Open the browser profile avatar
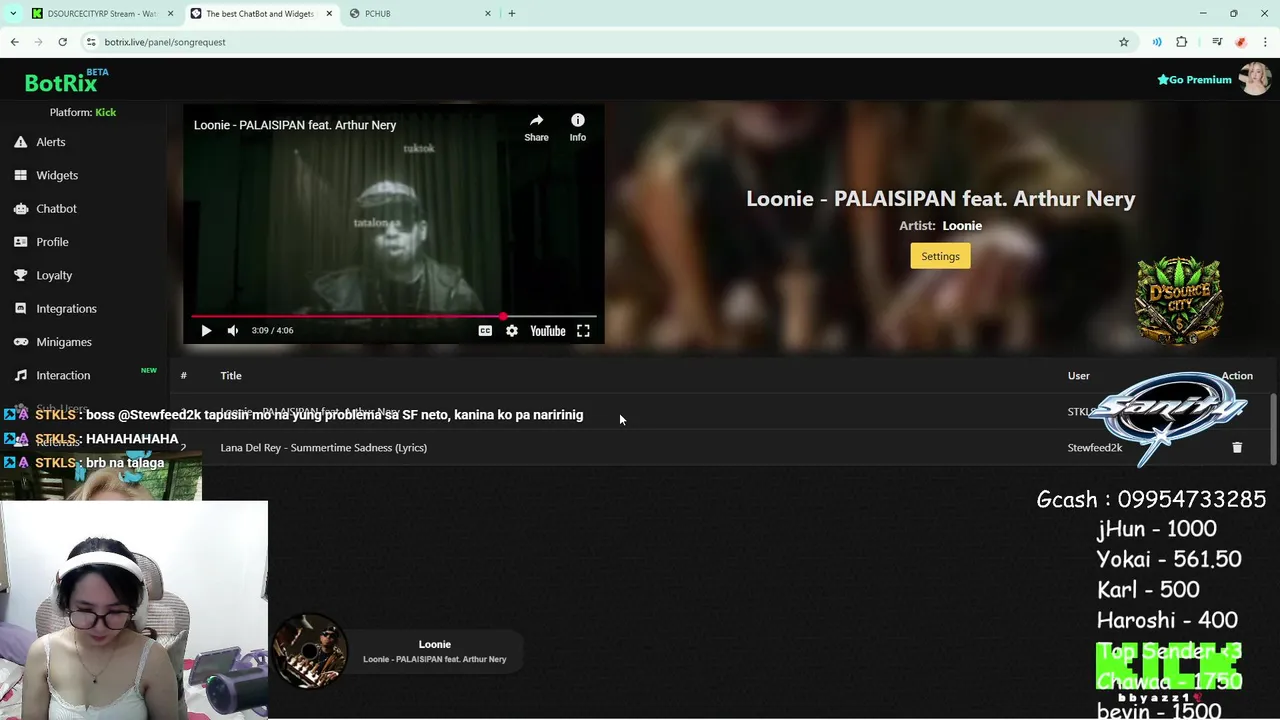The image size is (1280, 720). coord(1241,42)
